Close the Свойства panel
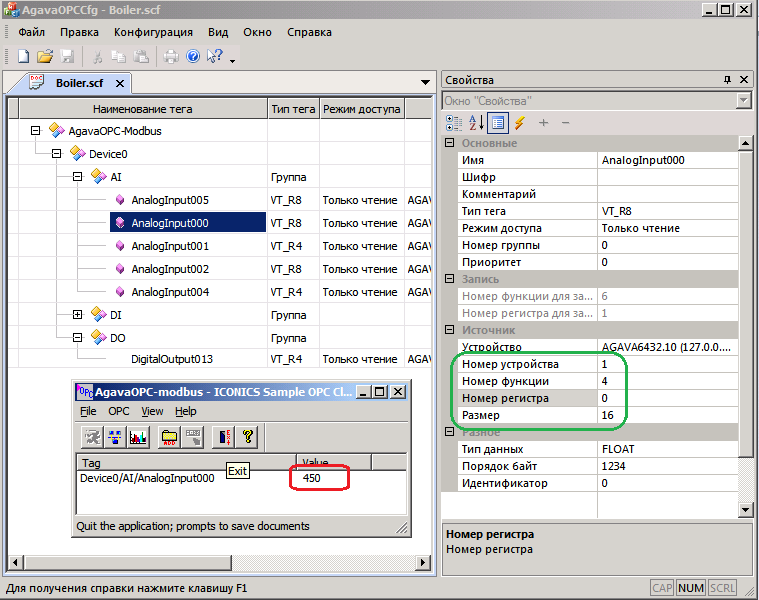The height and width of the screenshot is (600, 759). [744, 80]
